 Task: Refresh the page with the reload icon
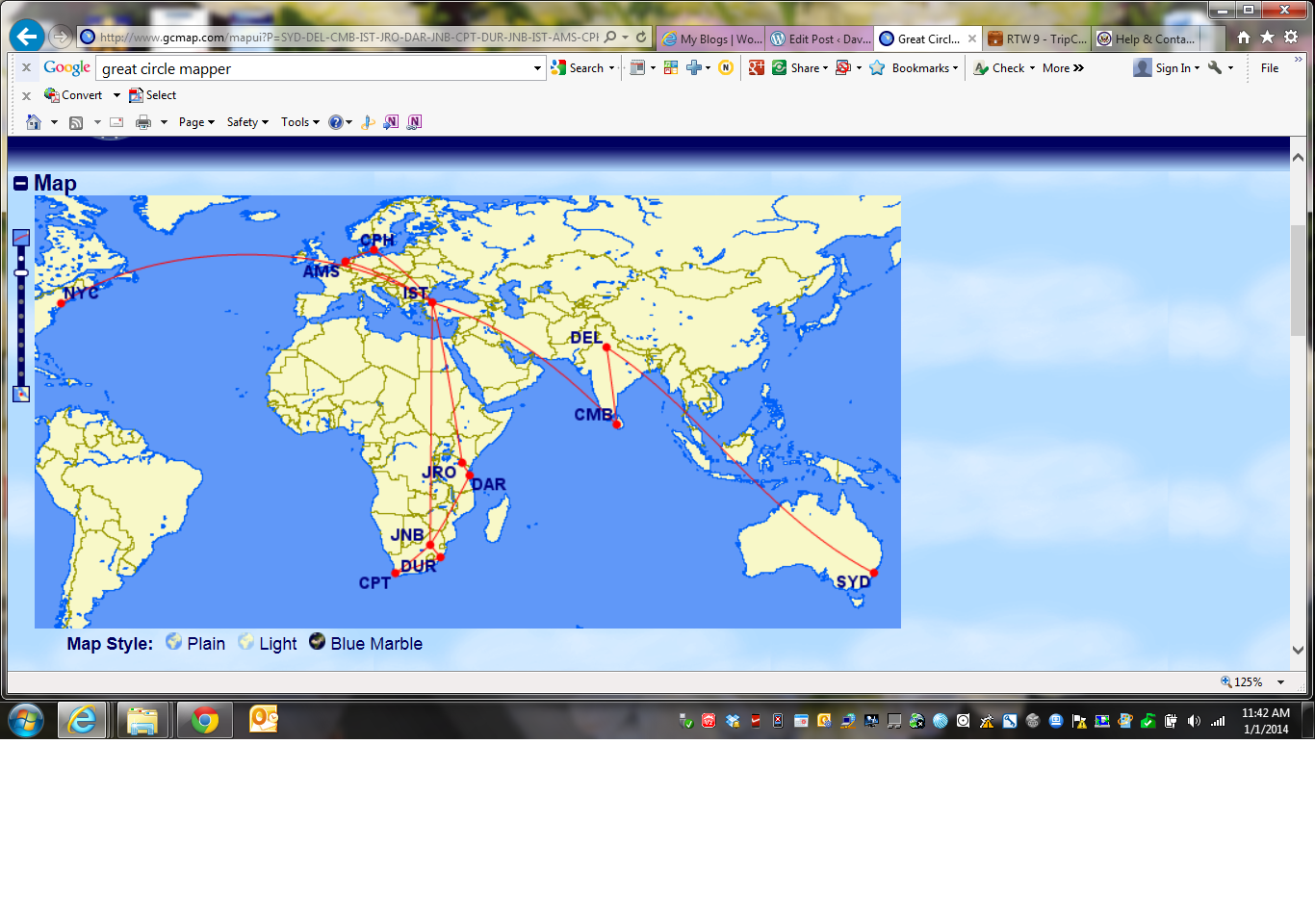tap(641, 38)
